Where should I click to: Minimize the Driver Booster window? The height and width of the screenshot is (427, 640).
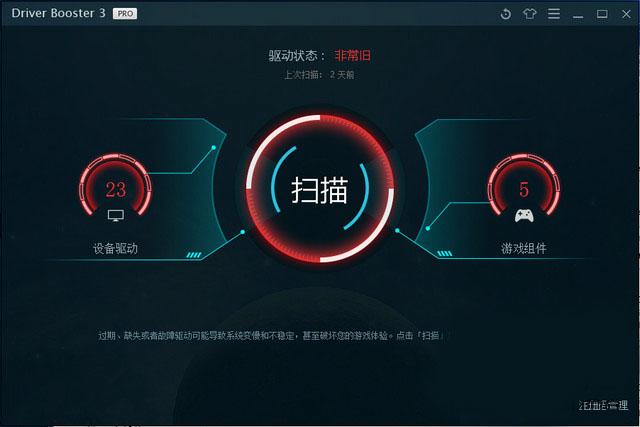(578, 15)
